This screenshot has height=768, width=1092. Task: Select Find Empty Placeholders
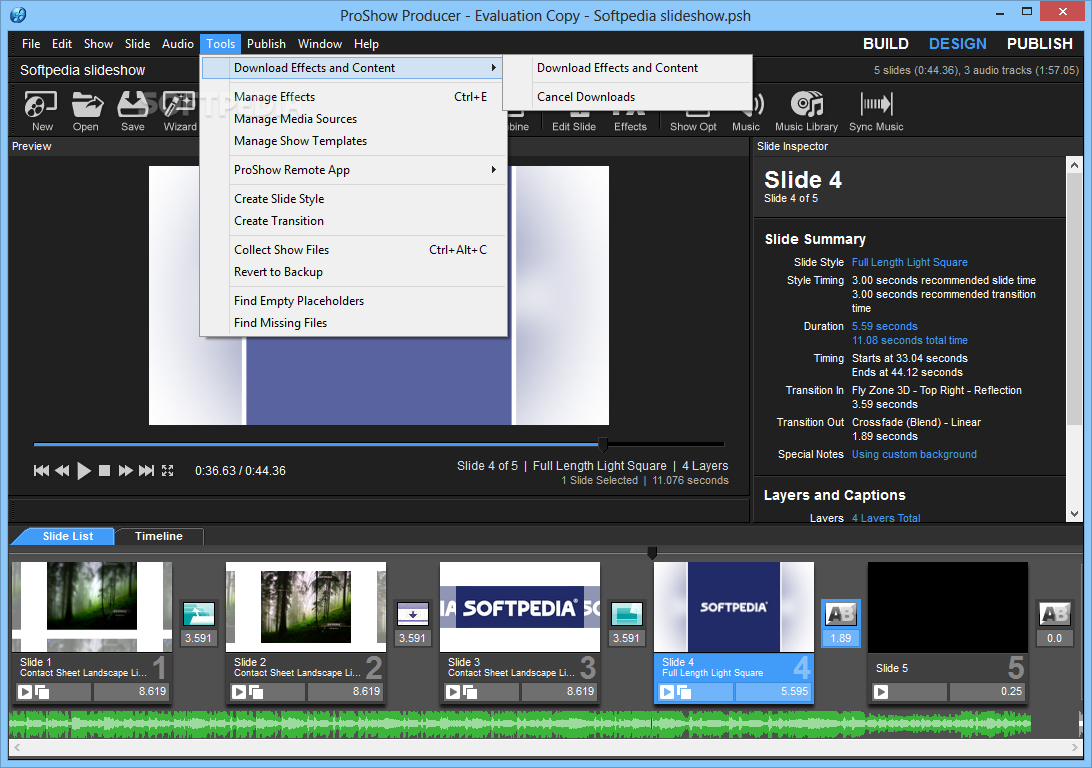coord(354,301)
